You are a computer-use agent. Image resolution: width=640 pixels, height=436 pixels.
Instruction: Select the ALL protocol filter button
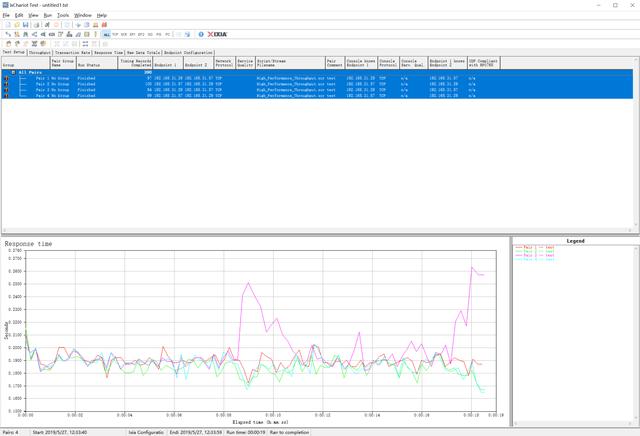pyautogui.click(x=106, y=34)
